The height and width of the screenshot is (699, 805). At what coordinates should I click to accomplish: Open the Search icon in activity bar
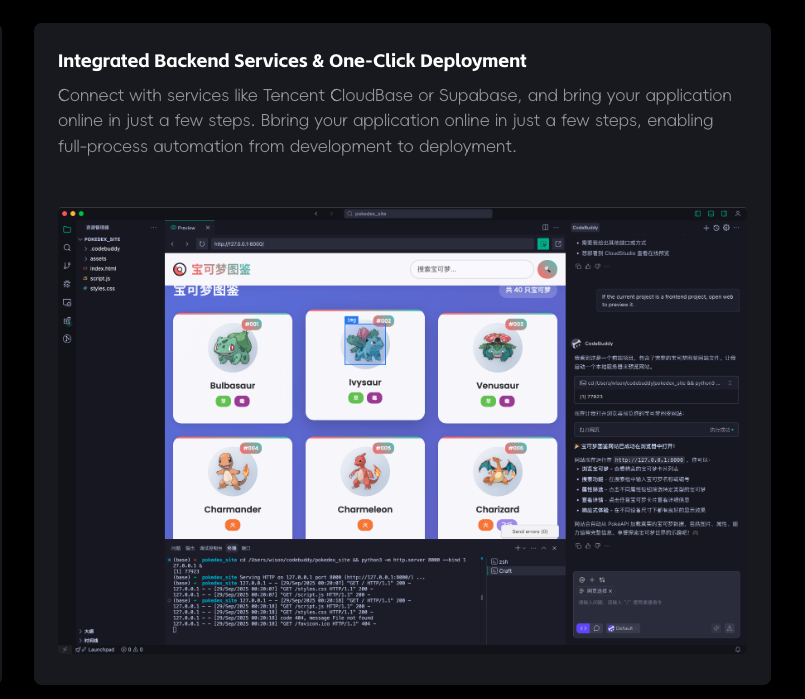[67, 248]
